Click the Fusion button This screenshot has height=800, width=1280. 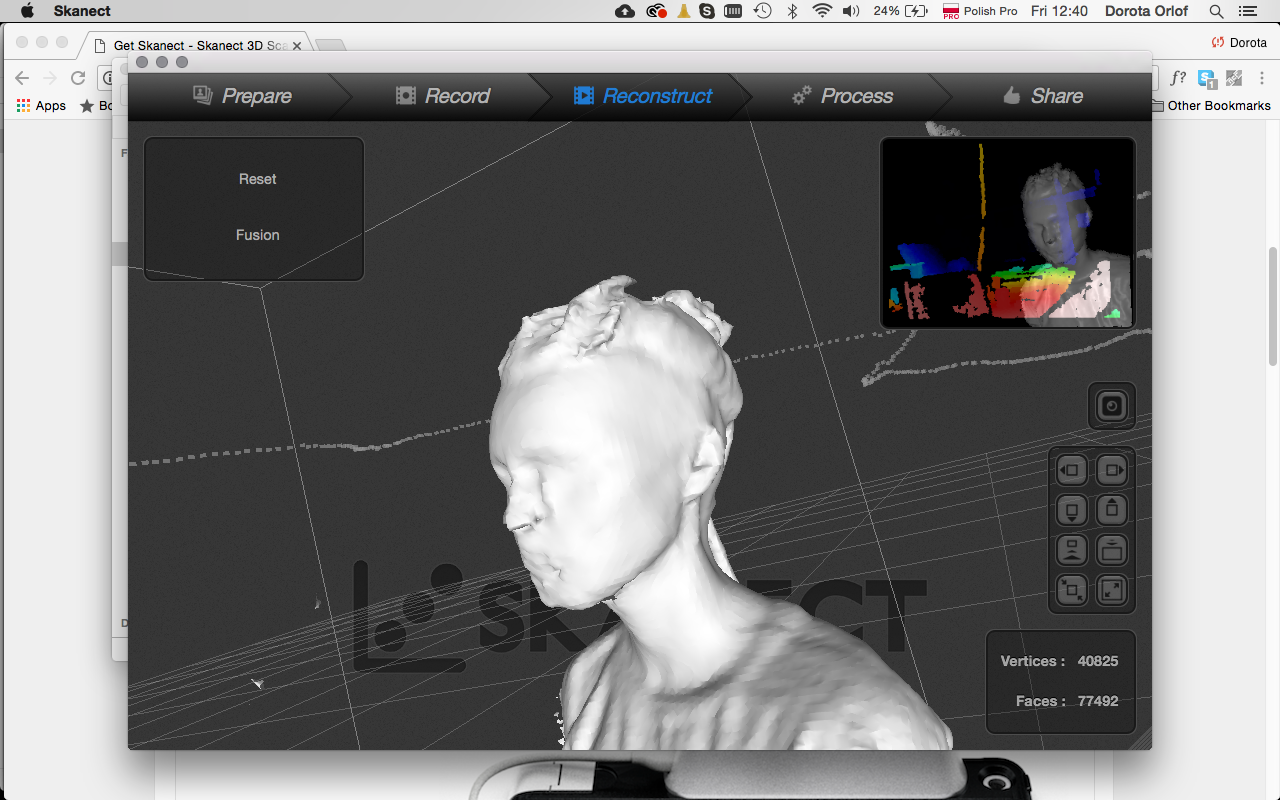[x=257, y=234]
